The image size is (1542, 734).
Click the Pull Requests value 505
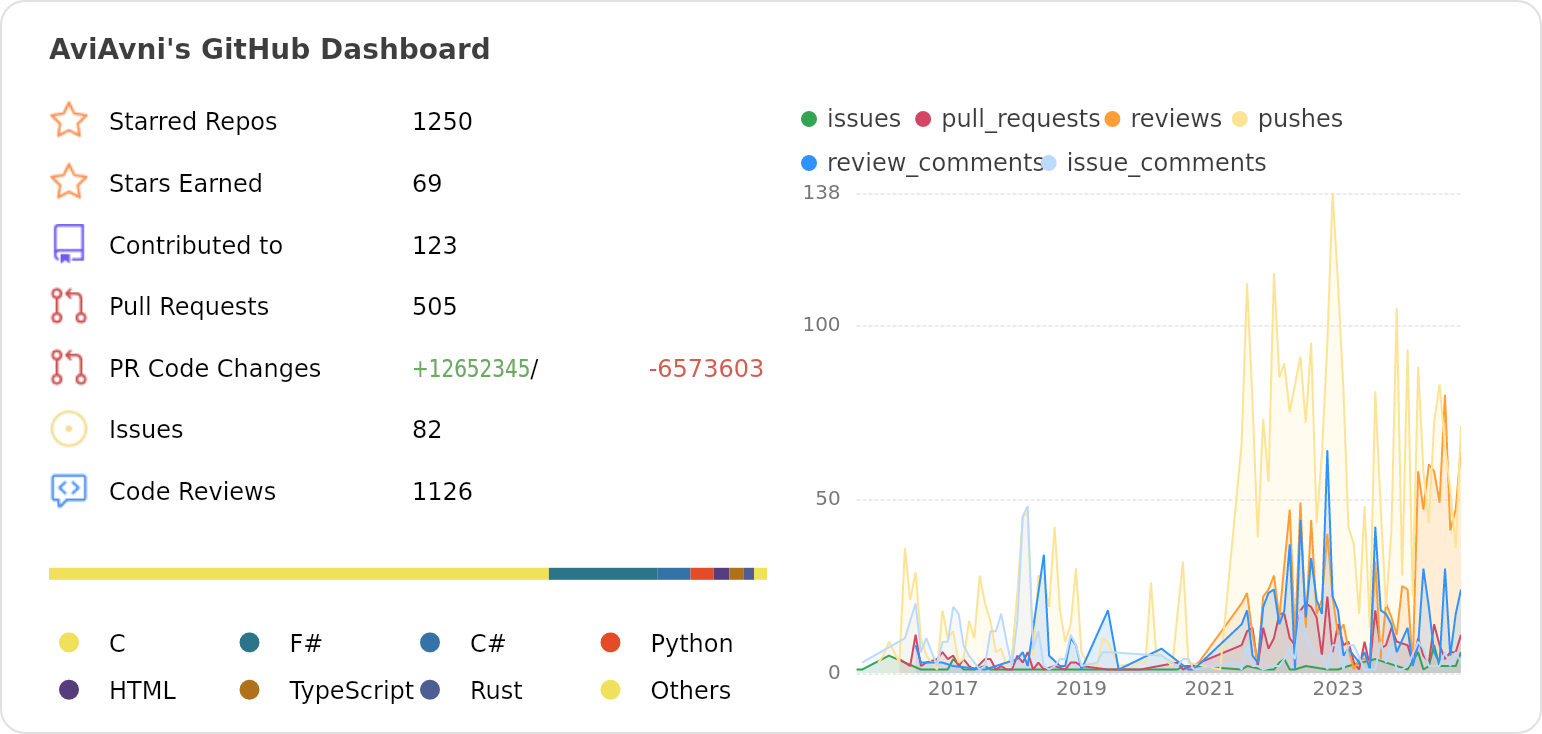[435, 307]
